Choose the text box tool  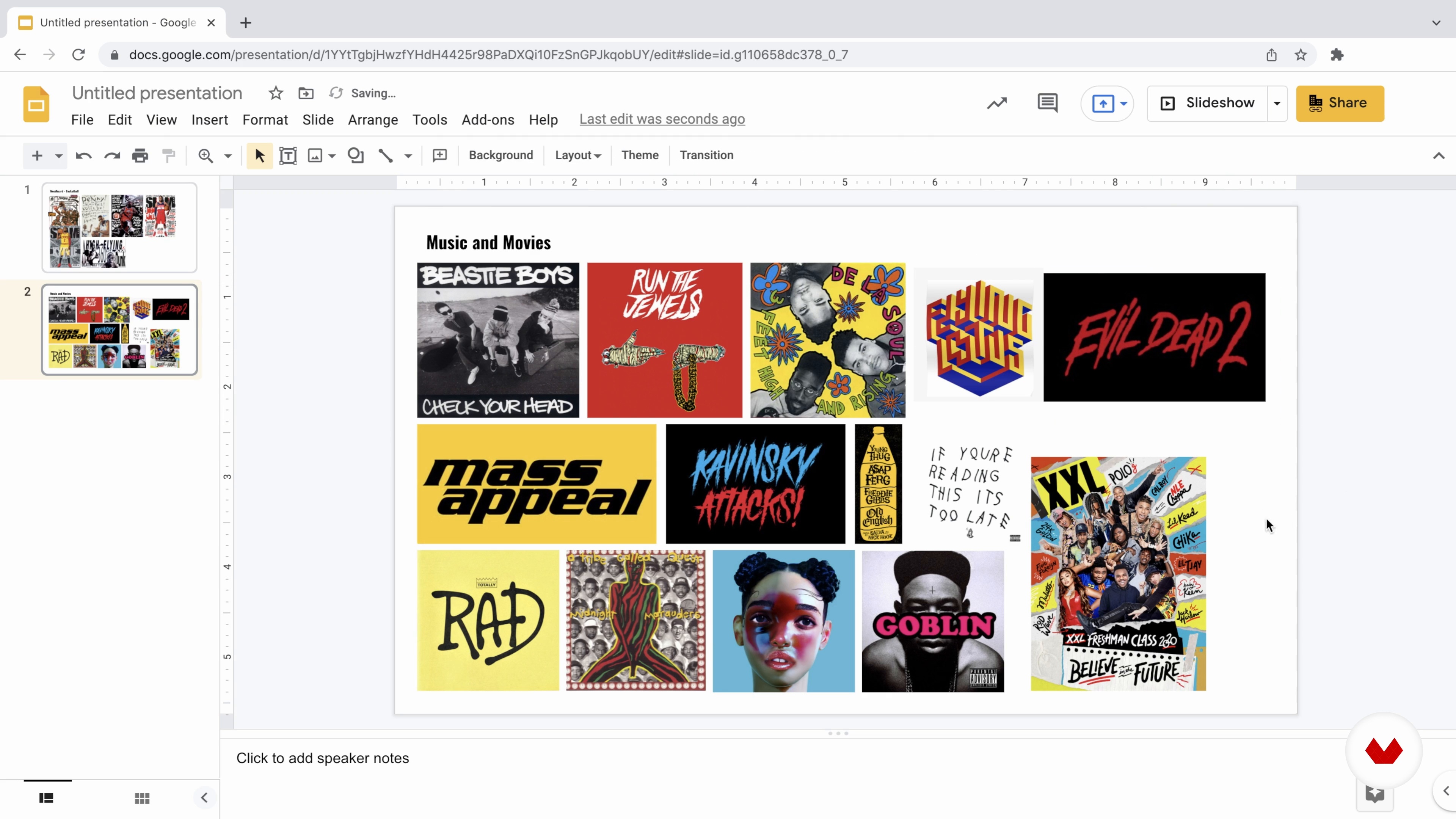[288, 155]
